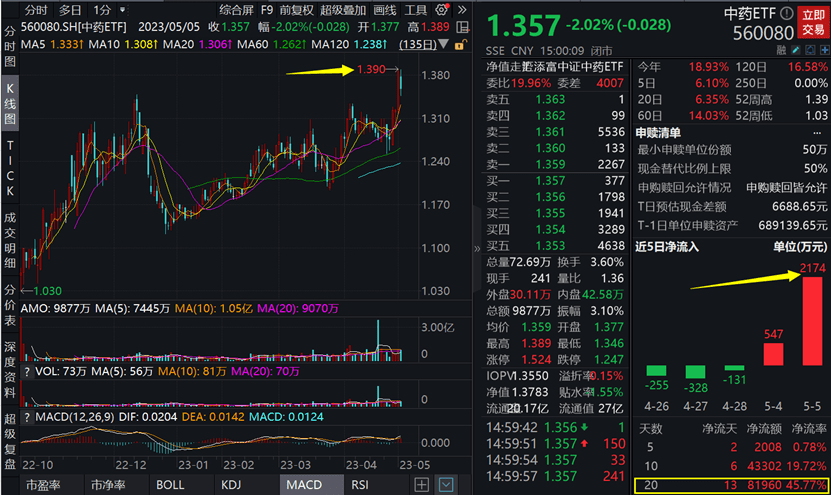Click the MA5 1.333 value
This screenshot has height=495, width=831.
[x=67, y=44]
